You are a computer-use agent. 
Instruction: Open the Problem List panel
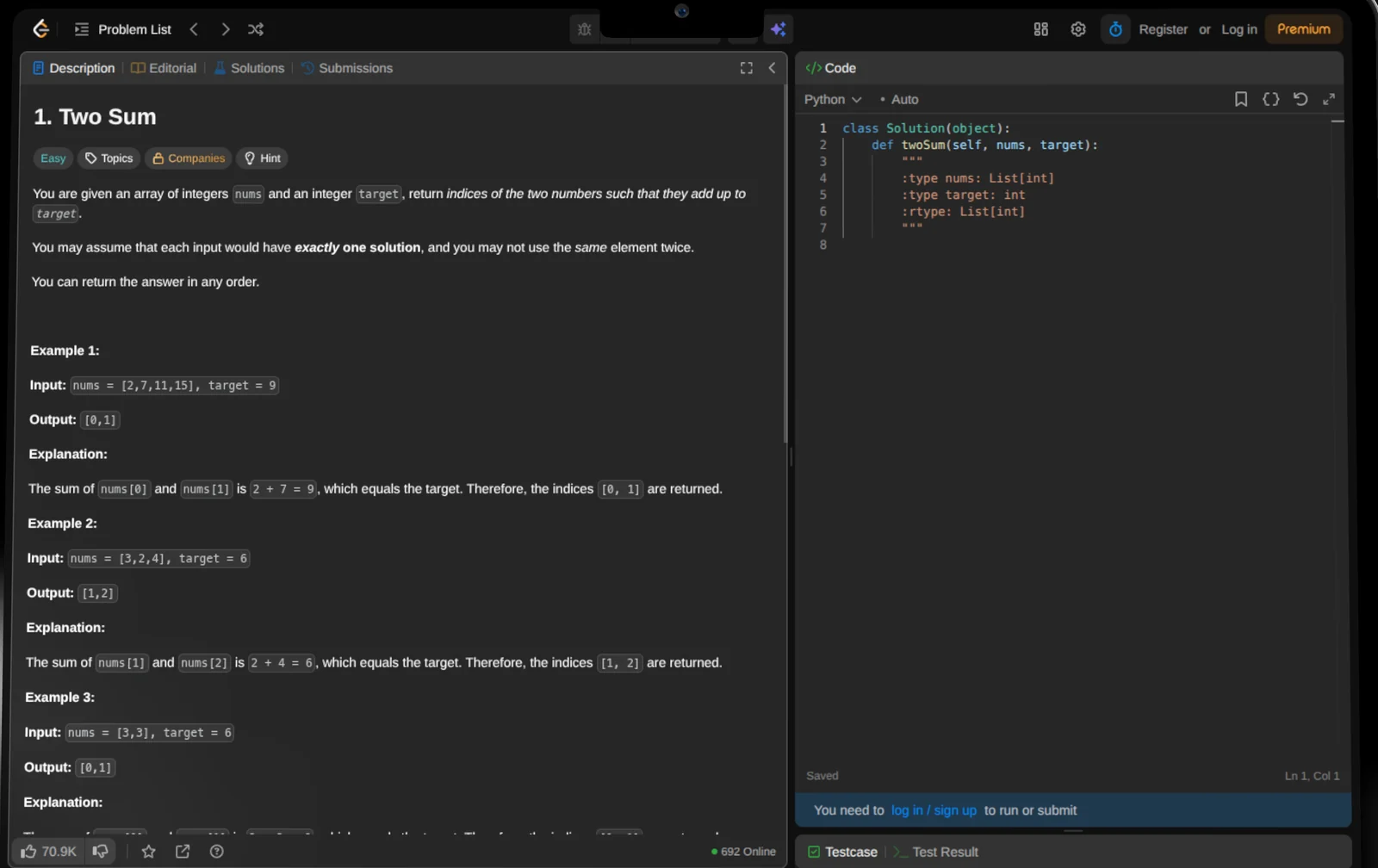[123, 29]
